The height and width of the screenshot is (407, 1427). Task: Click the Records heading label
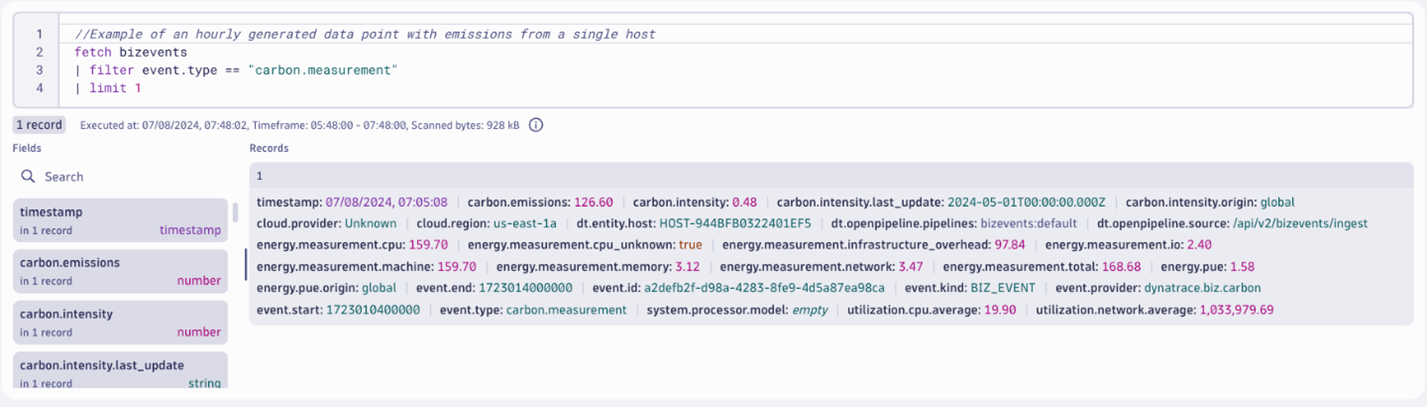(269, 148)
